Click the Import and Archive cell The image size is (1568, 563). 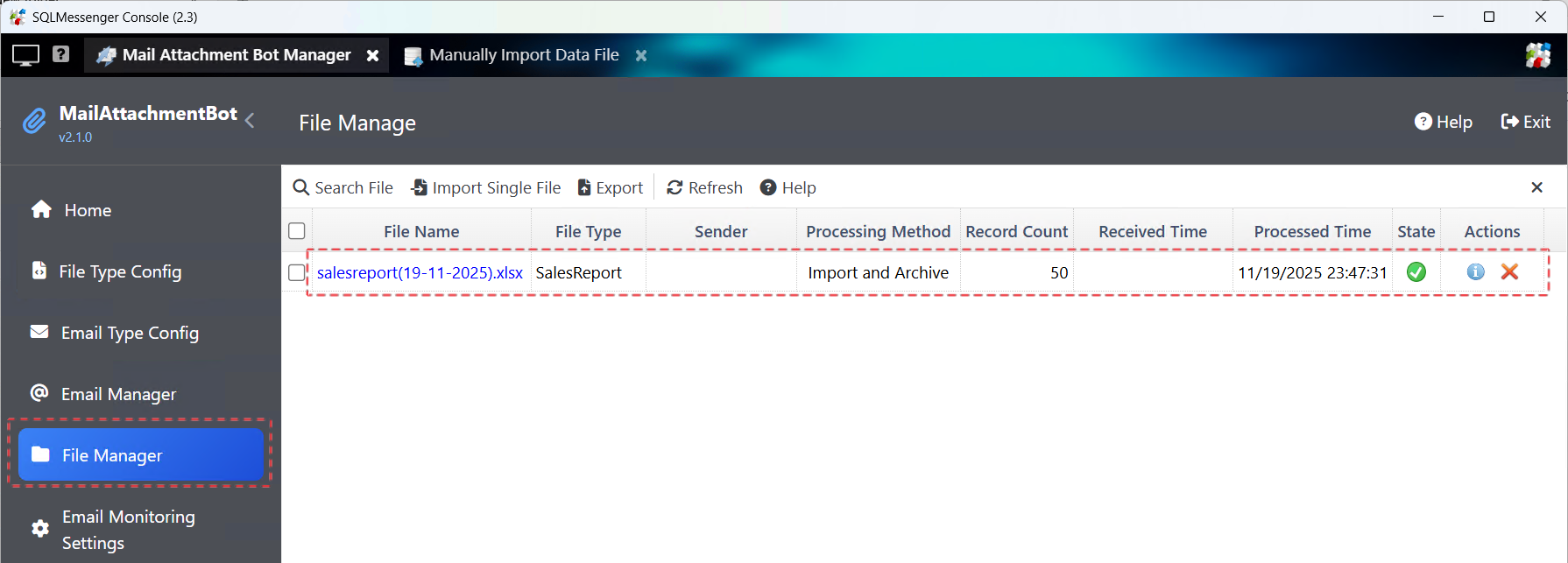[879, 272]
